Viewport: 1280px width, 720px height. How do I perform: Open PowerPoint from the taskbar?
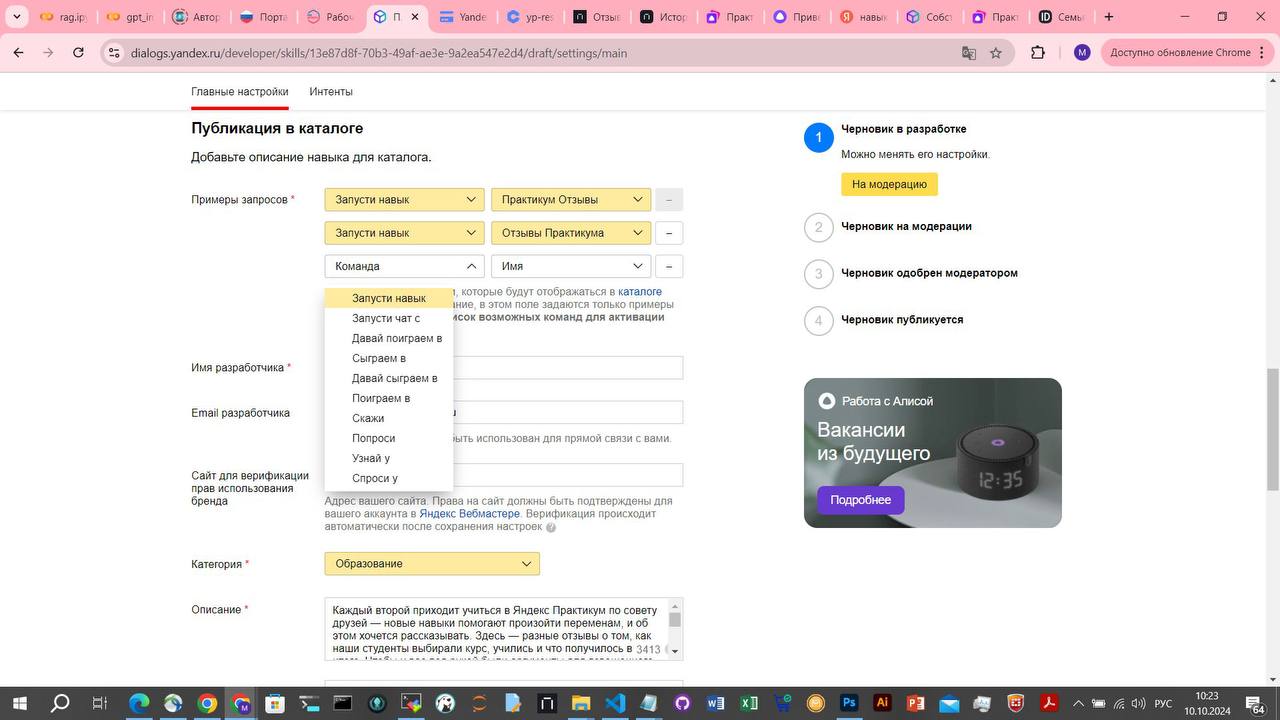pos(915,703)
